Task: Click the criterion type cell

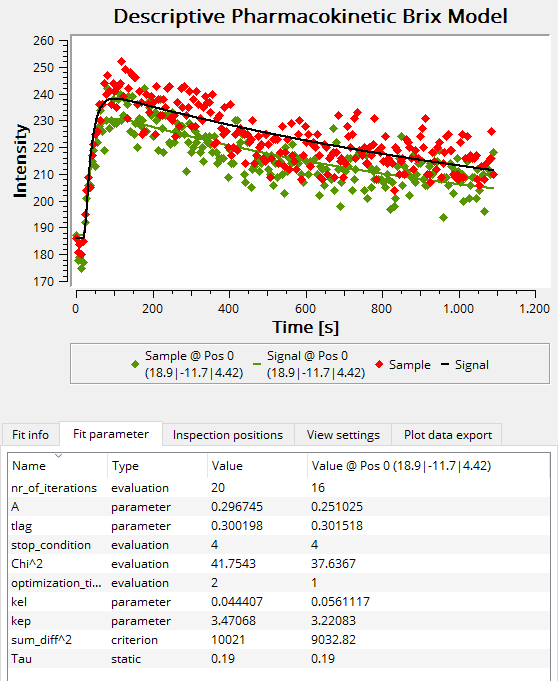Action: coord(134,640)
